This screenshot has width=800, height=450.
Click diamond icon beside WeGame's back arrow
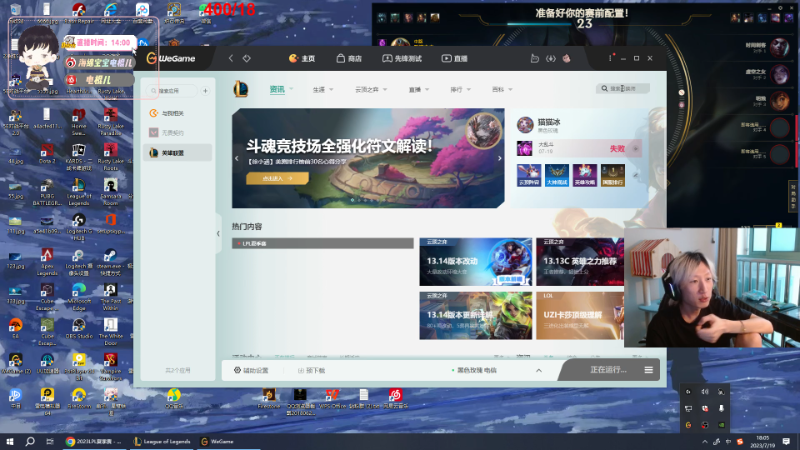[246, 58]
